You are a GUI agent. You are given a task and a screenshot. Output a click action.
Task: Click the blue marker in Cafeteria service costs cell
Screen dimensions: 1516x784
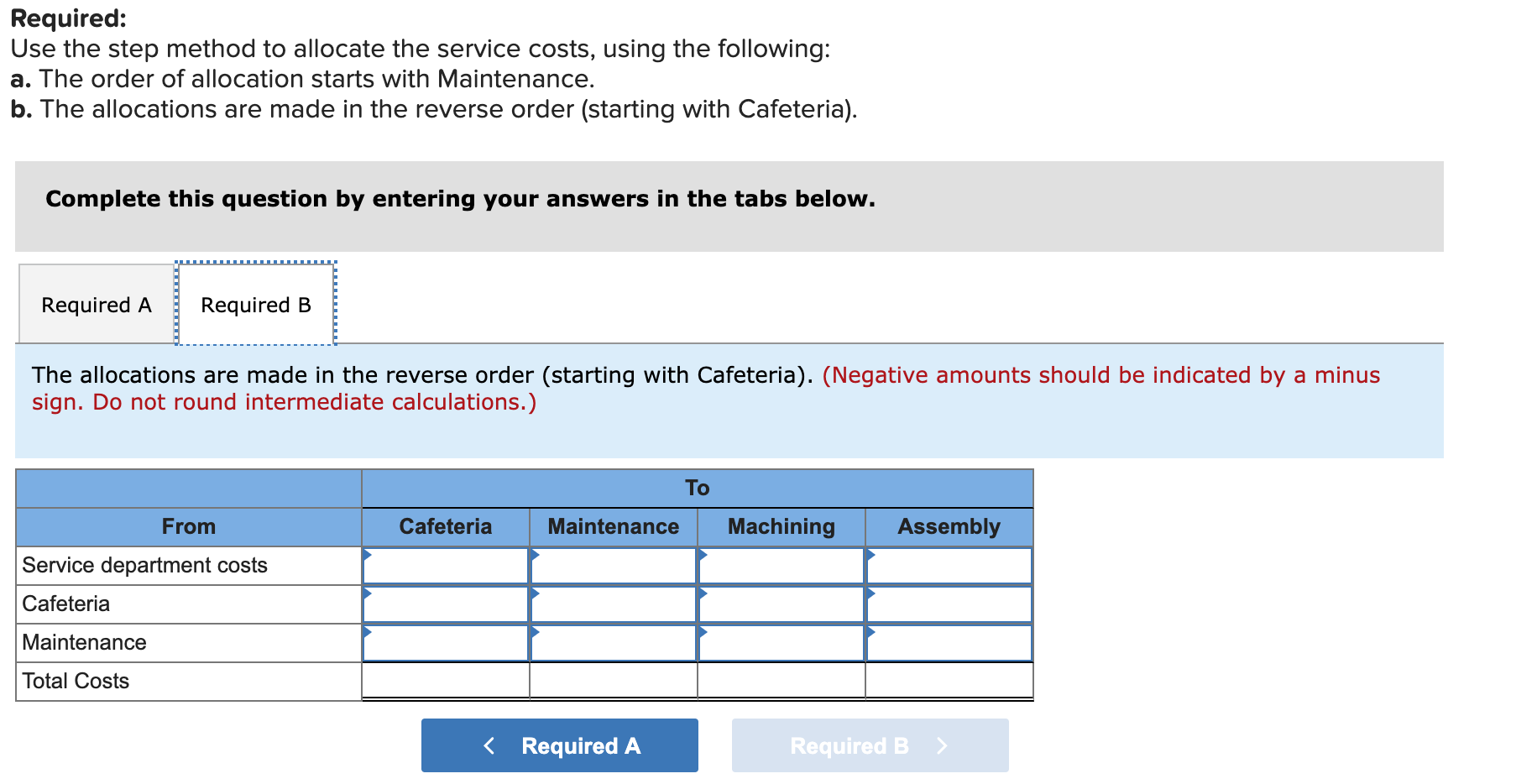coord(368,556)
